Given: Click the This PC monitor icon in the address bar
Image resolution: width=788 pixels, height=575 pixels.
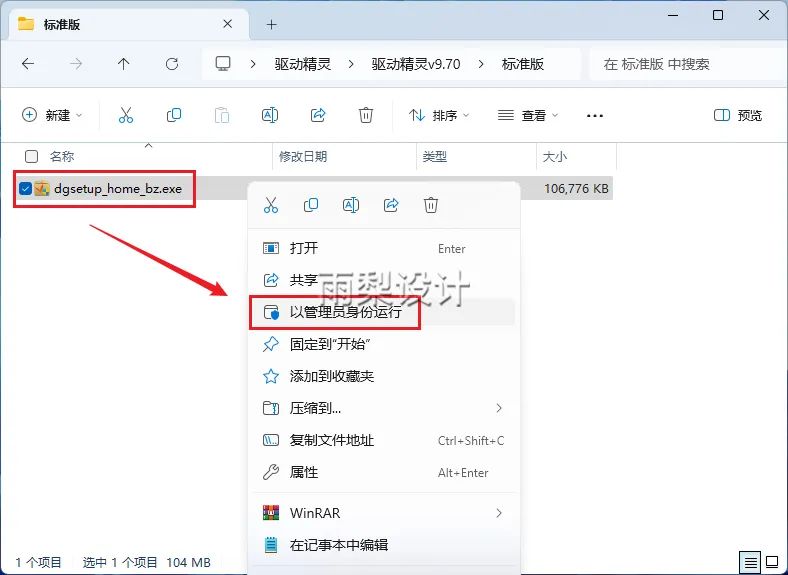Looking at the screenshot, I should (x=223, y=64).
